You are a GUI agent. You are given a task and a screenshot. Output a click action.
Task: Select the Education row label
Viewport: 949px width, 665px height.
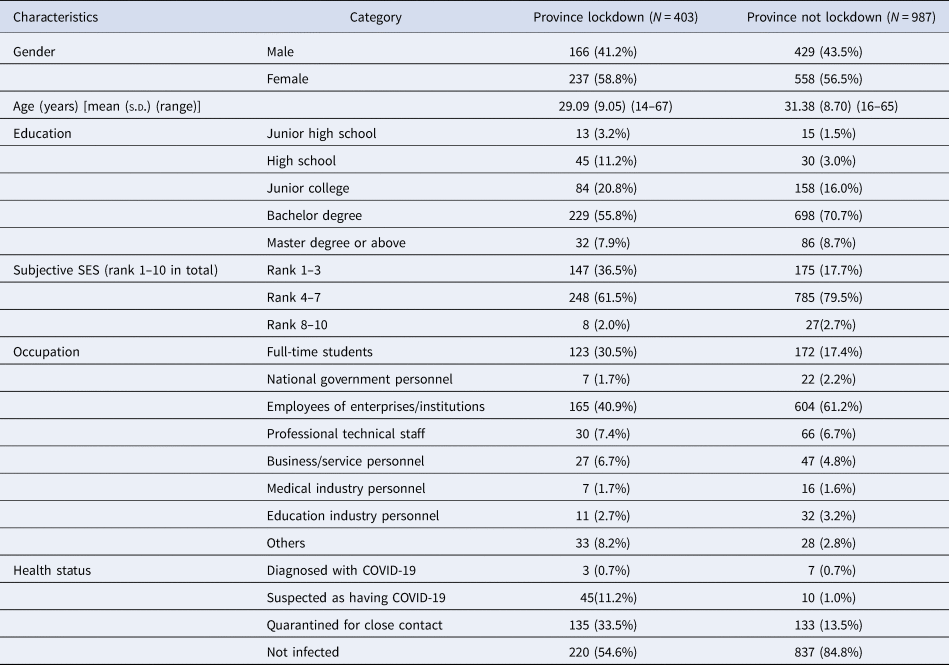click(x=43, y=133)
